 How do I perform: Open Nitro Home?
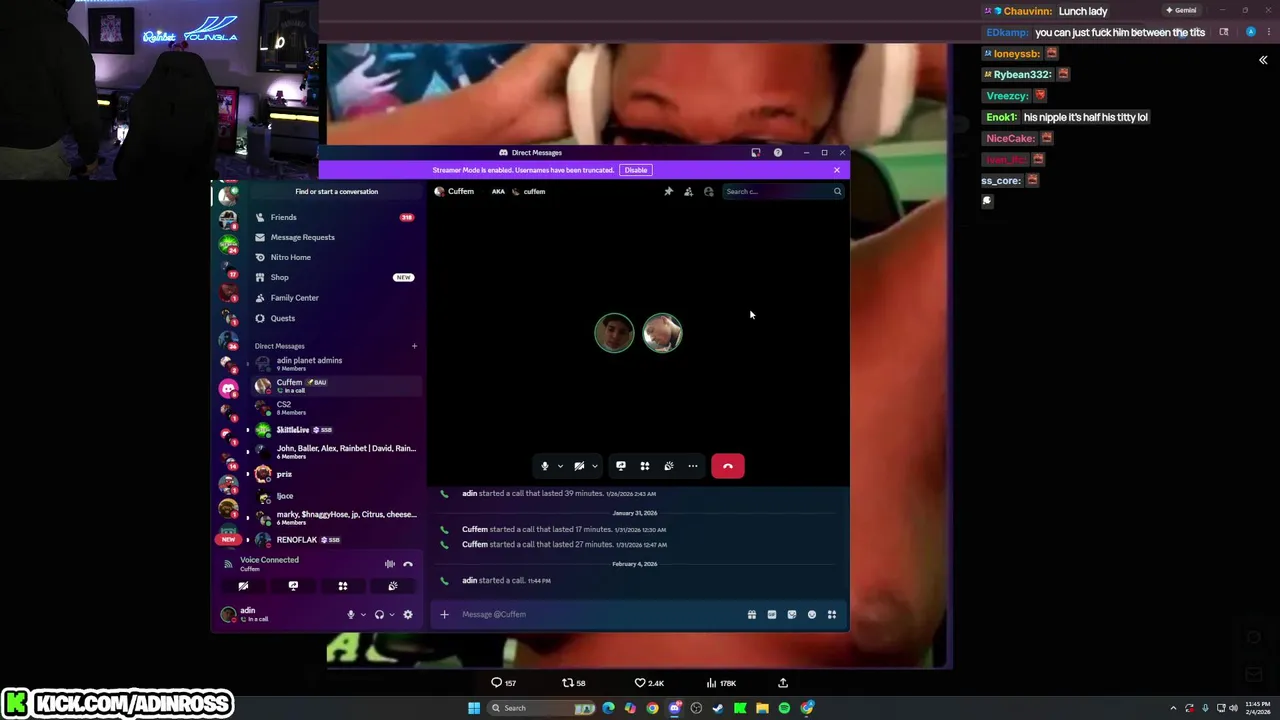click(x=335, y=257)
